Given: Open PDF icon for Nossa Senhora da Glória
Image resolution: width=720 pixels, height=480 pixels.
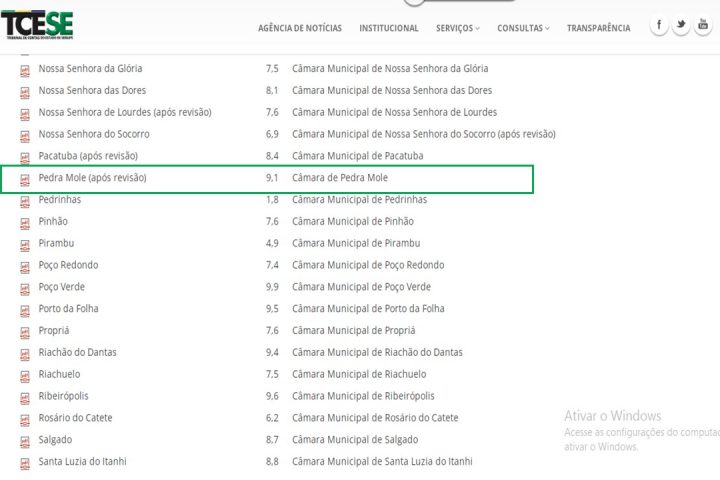Looking at the screenshot, I should click(x=25, y=69).
